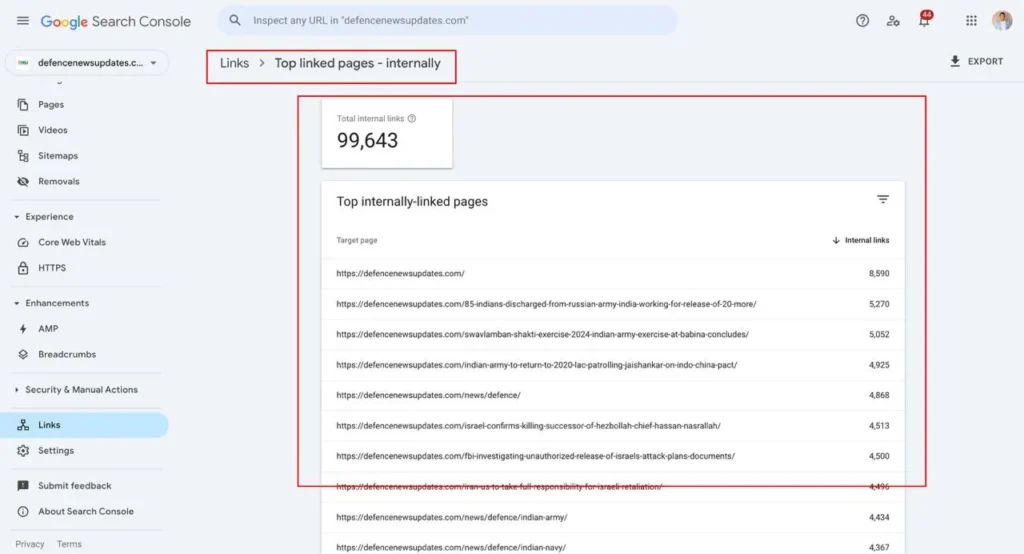The width and height of the screenshot is (1024, 554).
Task: Open the Terms link
Action: click(69, 544)
